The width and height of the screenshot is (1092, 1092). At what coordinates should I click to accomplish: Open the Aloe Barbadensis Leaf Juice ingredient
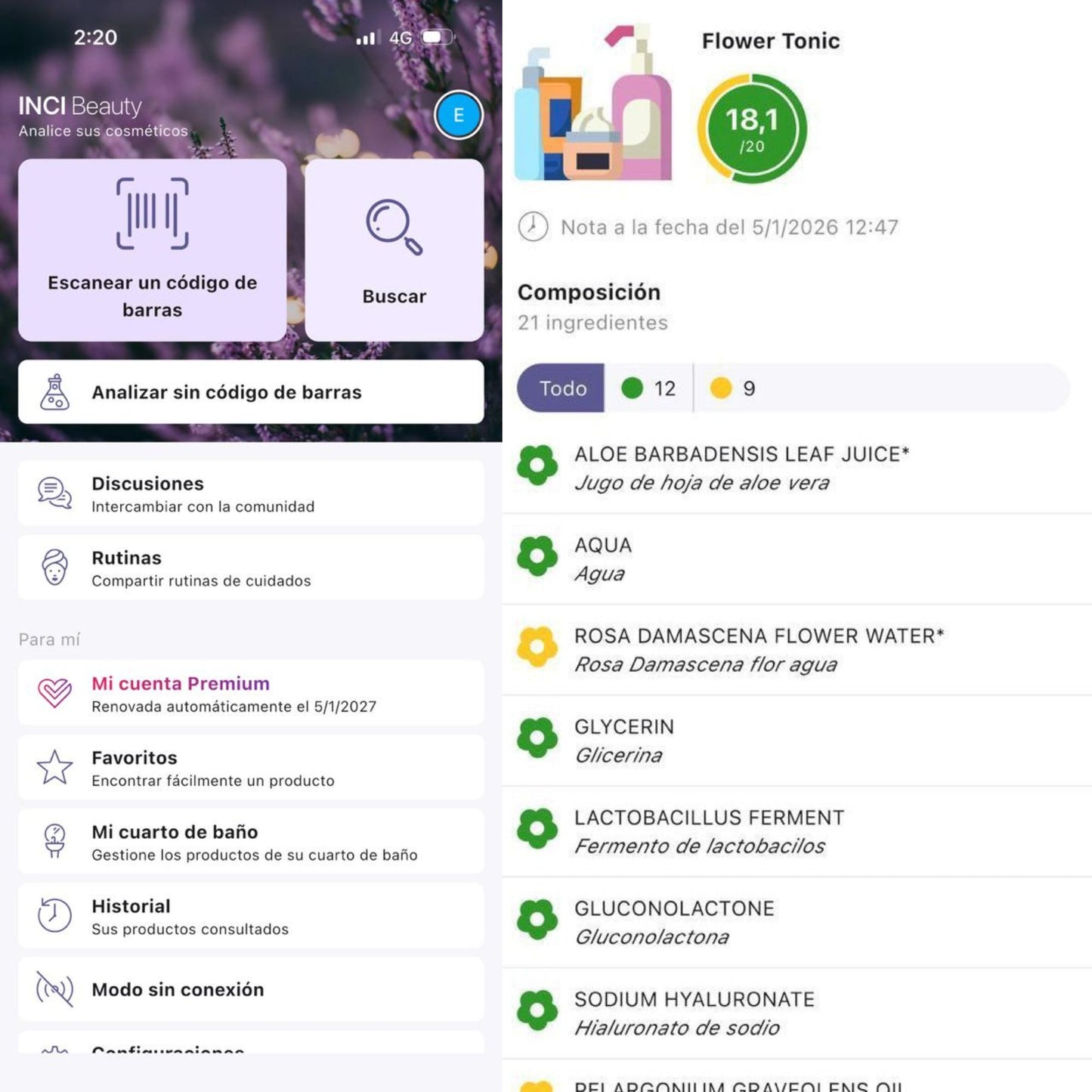coord(797,469)
